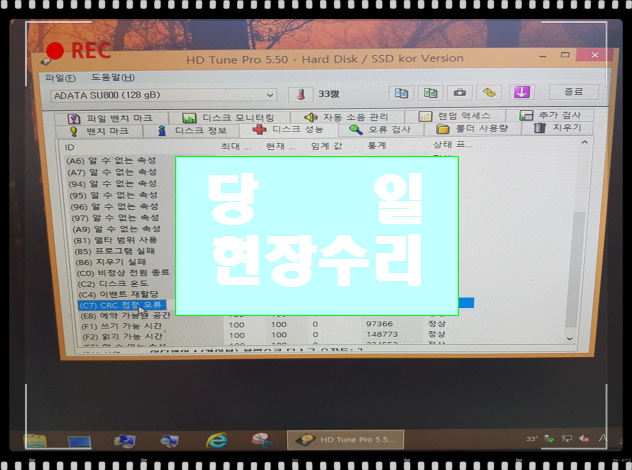Select the (C2) 디스크 온도 row
632x470 pixels.
click(x=113, y=284)
